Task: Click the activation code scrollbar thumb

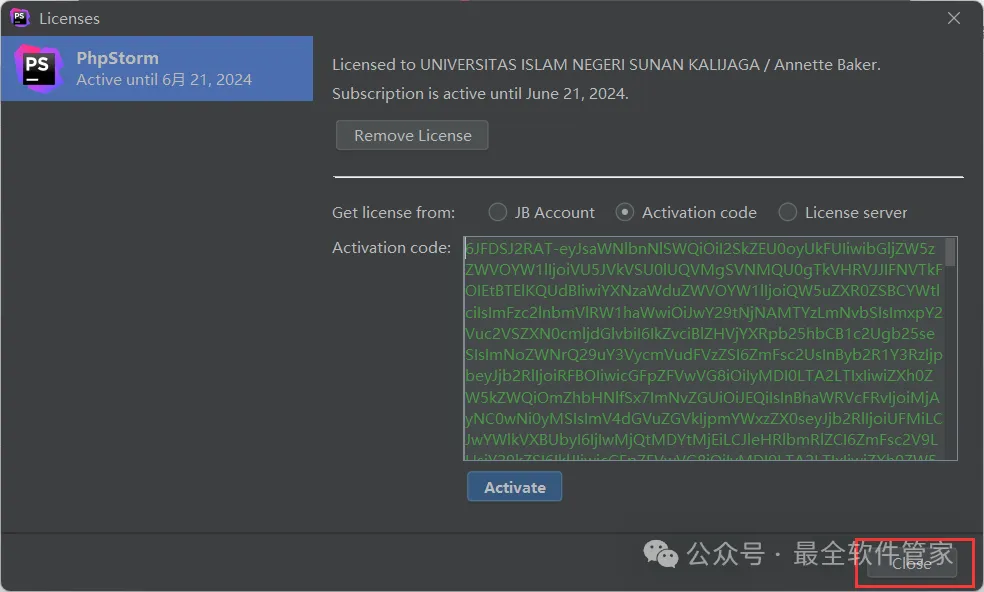Action: (x=950, y=252)
